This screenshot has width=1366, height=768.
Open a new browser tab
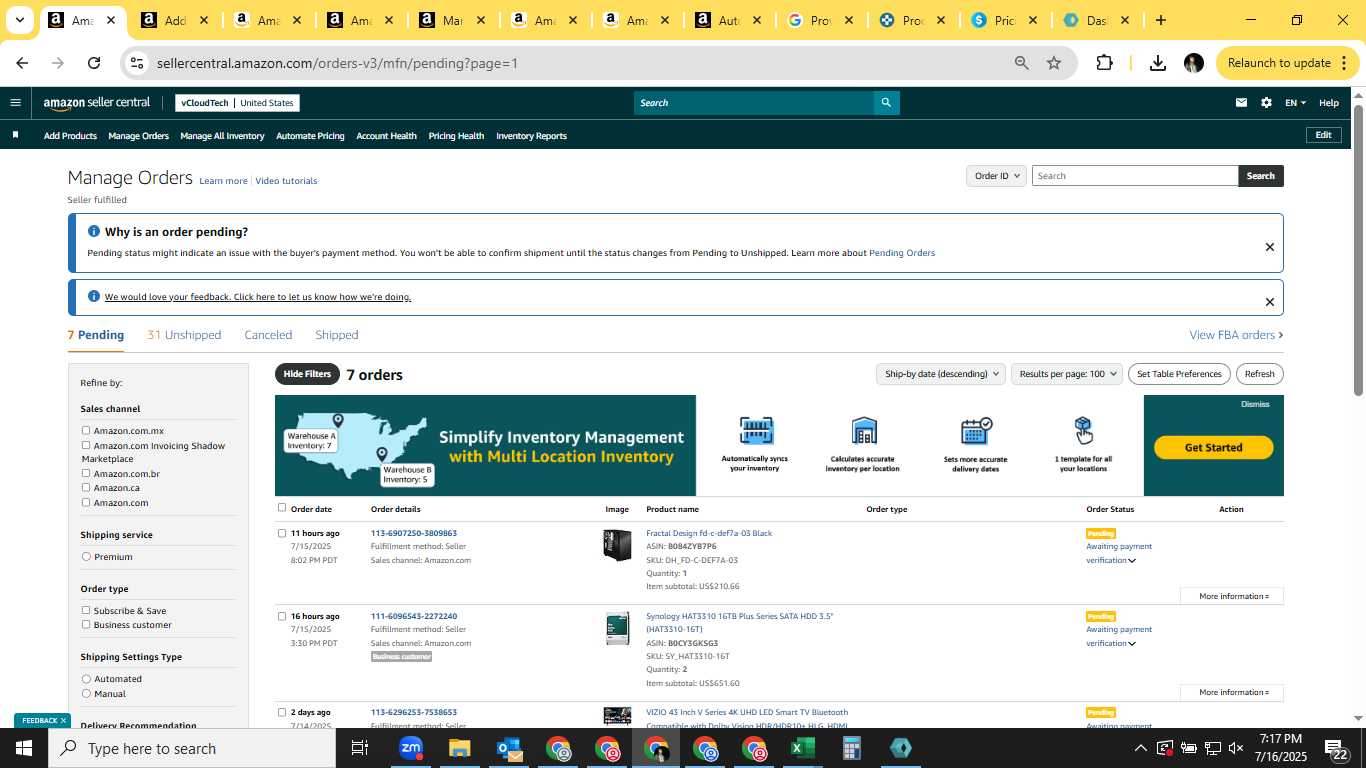(x=1160, y=20)
